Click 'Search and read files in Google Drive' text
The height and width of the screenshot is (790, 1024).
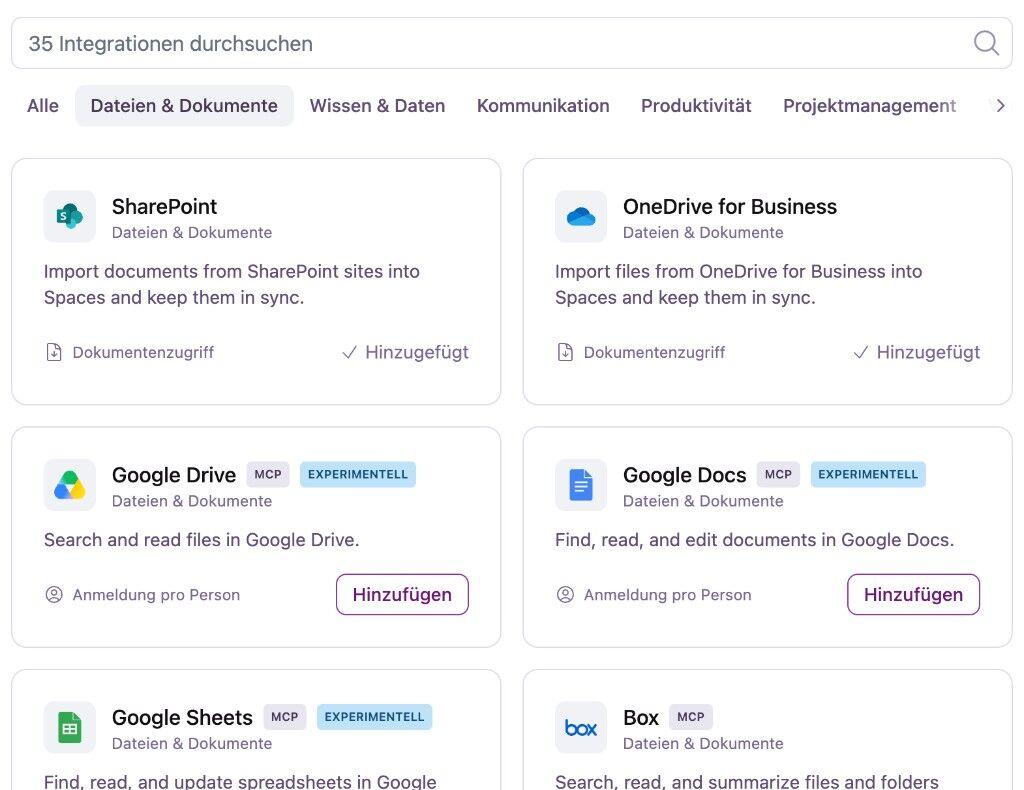click(202, 540)
